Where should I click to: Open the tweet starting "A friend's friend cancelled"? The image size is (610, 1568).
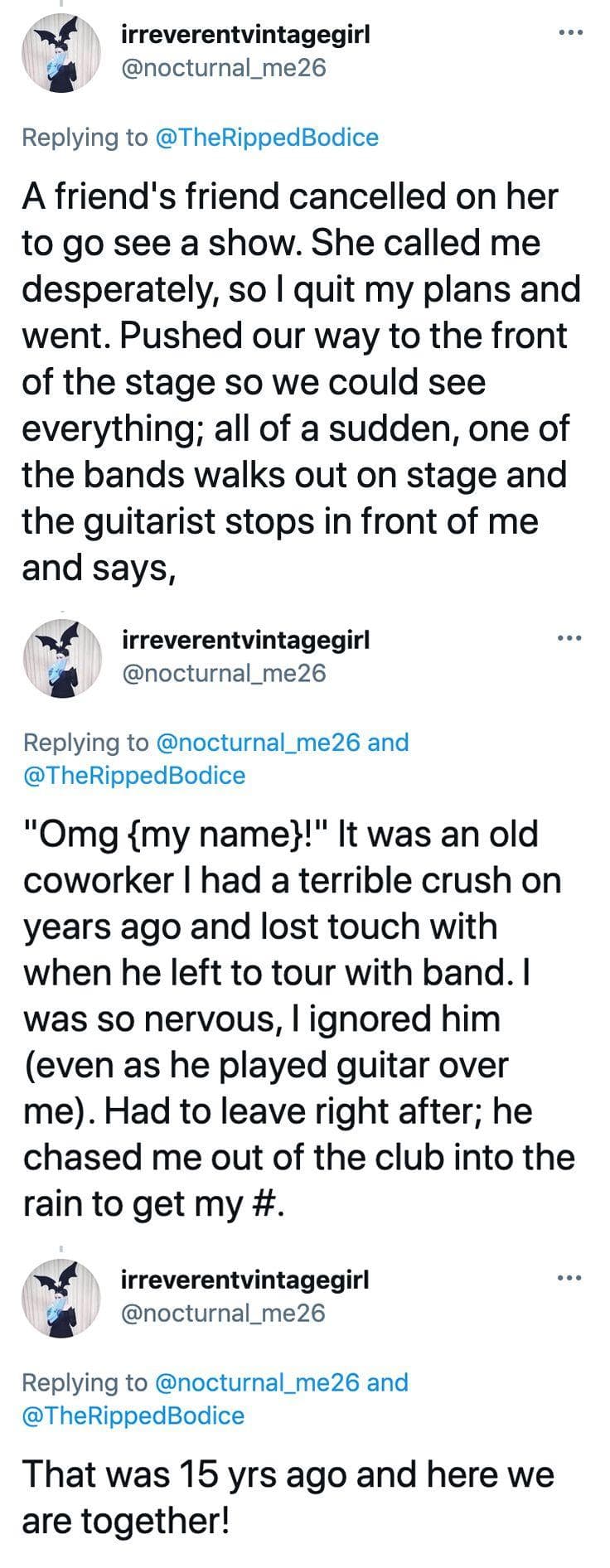[x=298, y=382]
